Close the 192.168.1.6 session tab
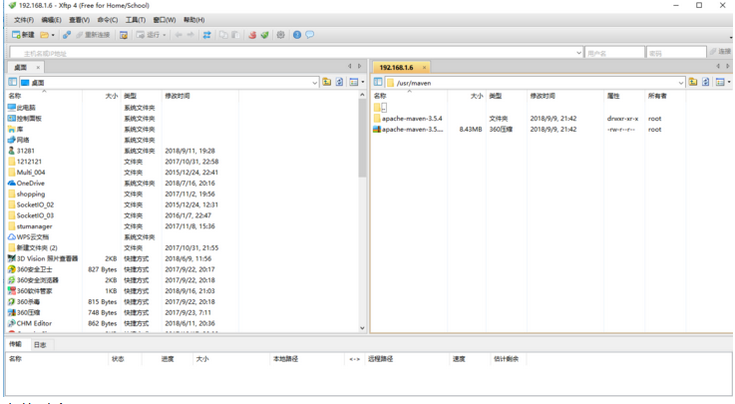The height and width of the screenshot is (404, 735). (425, 67)
